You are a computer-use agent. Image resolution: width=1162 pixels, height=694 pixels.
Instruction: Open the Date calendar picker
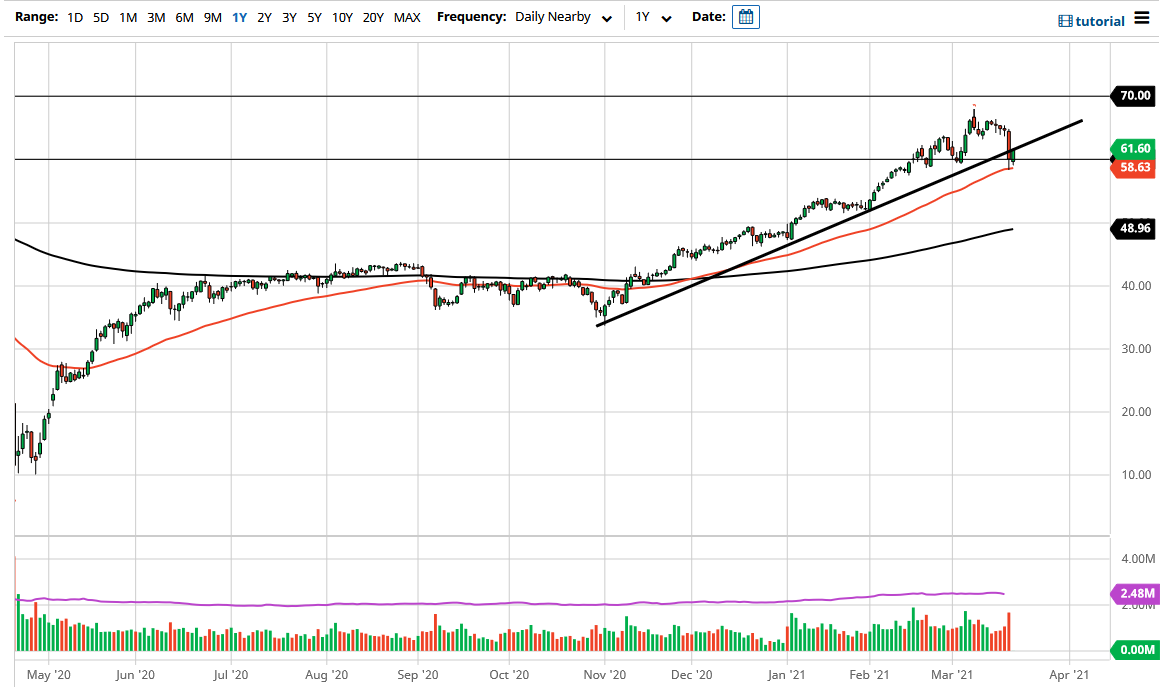pos(745,17)
